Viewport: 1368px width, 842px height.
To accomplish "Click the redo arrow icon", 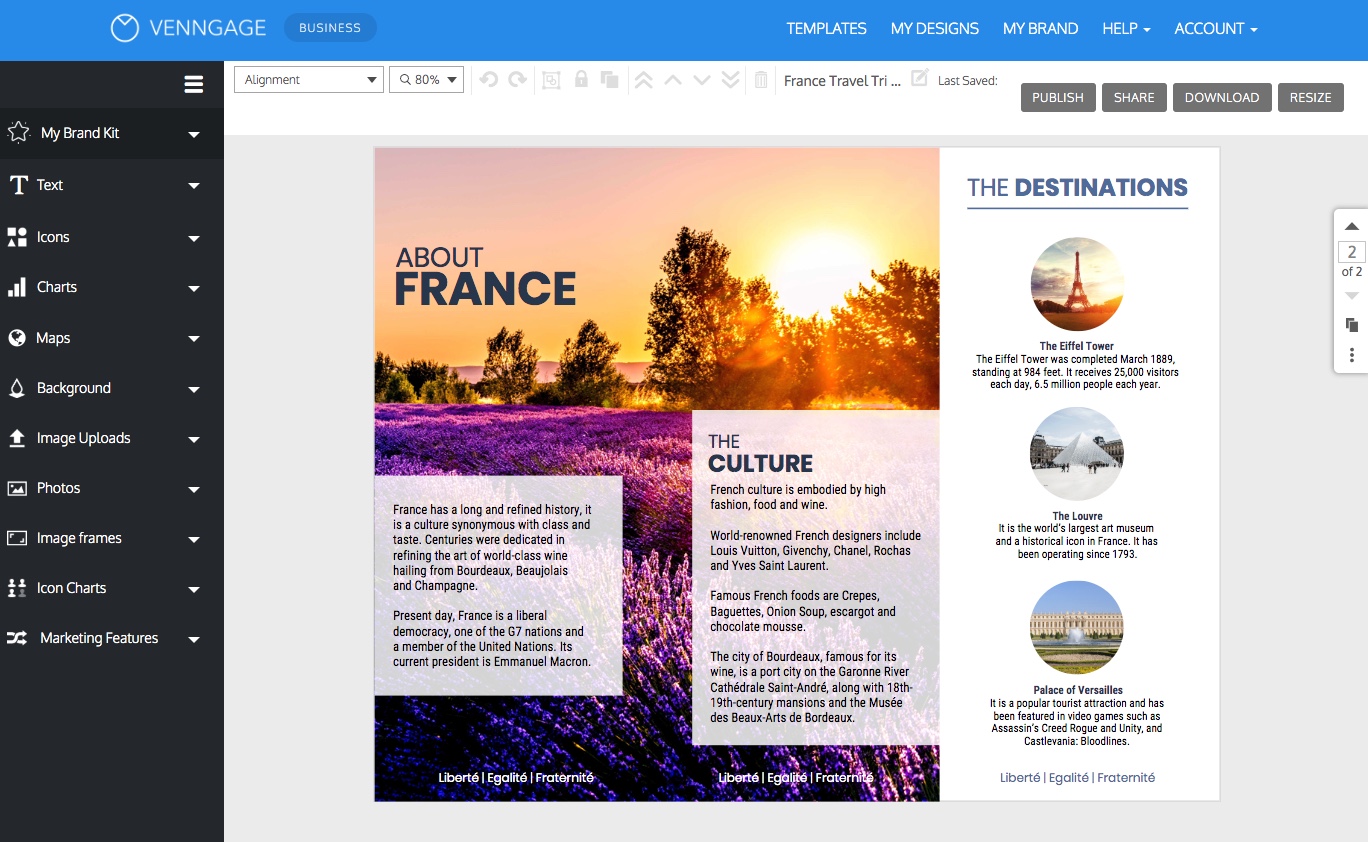I will point(517,80).
